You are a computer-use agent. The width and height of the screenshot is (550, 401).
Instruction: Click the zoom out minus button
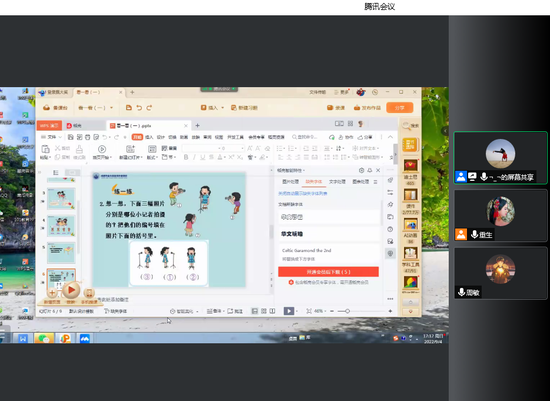pyautogui.click(x=332, y=311)
